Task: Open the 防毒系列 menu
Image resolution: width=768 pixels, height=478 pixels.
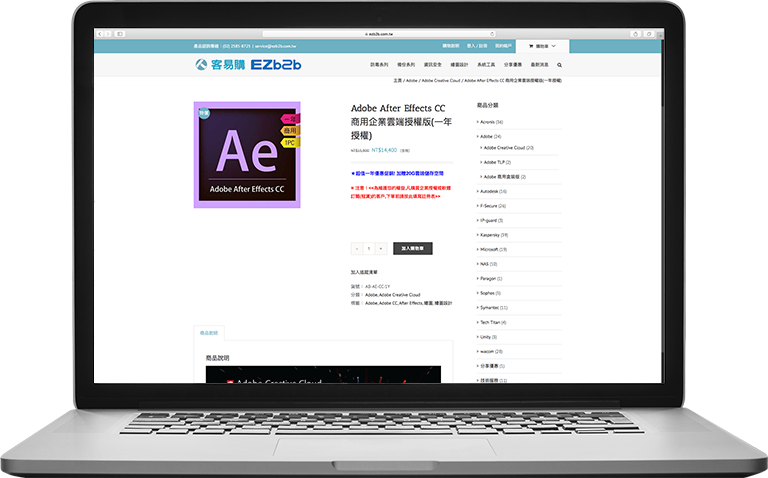Action: pos(379,65)
